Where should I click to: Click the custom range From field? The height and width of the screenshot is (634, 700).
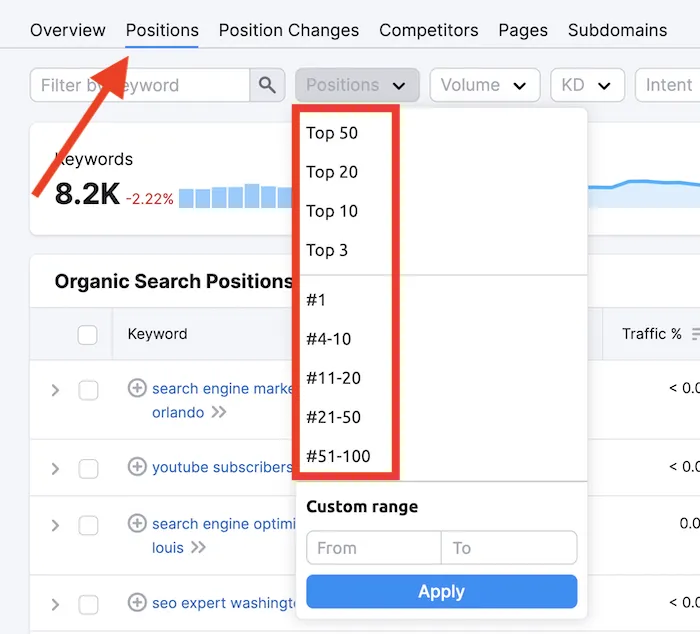(373, 548)
